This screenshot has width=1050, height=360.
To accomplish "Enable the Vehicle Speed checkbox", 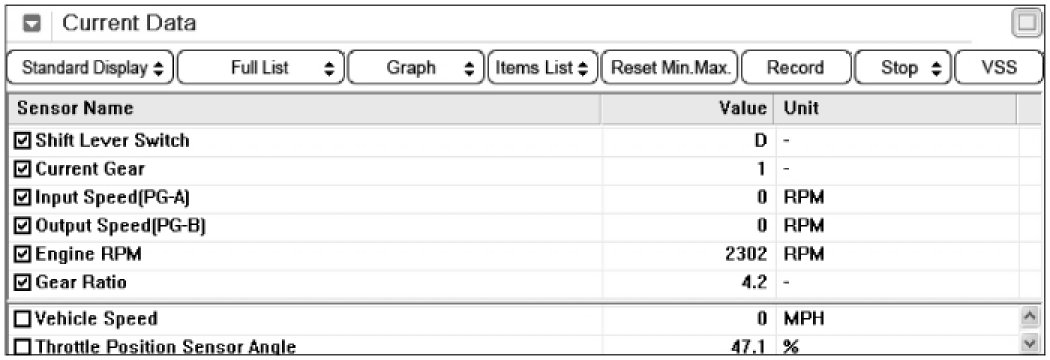I will [x=22, y=319].
